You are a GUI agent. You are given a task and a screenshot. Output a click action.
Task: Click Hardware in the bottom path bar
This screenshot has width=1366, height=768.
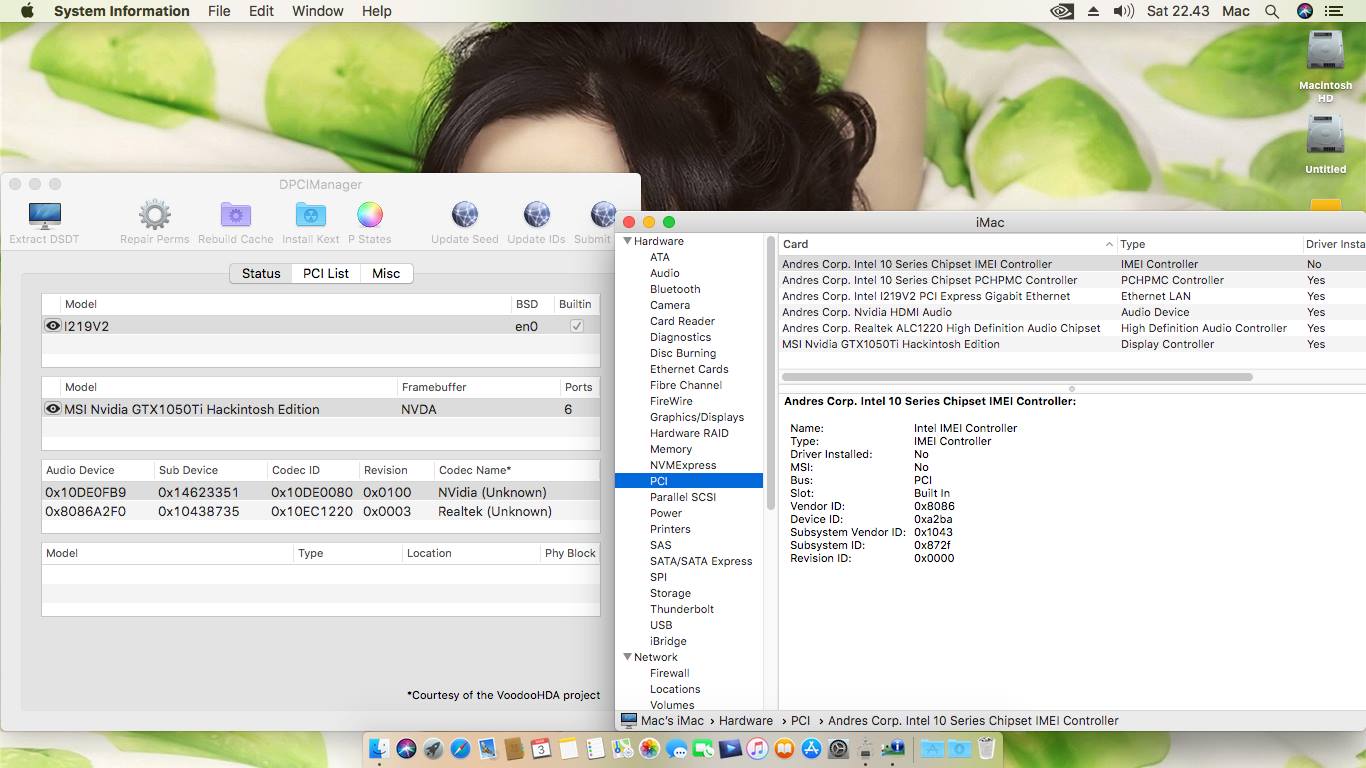tap(745, 720)
